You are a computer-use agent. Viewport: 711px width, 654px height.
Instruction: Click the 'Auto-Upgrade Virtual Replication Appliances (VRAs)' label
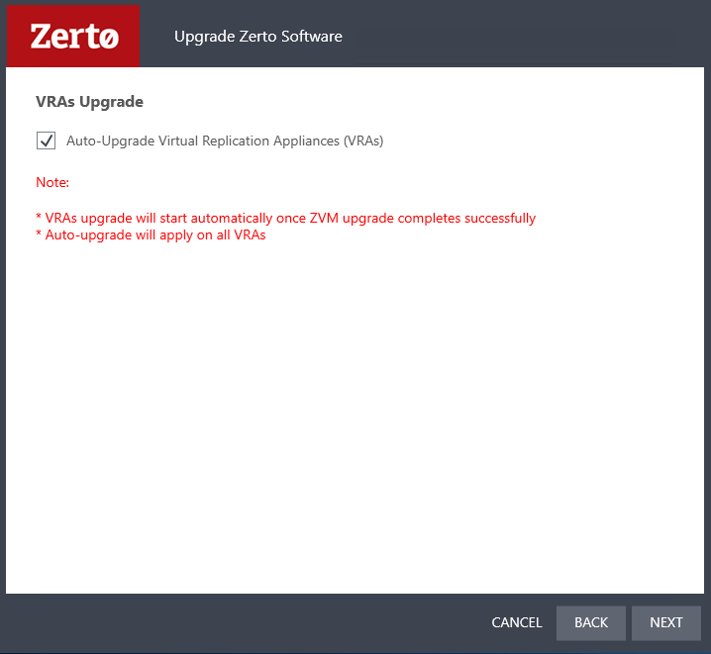coord(225,141)
